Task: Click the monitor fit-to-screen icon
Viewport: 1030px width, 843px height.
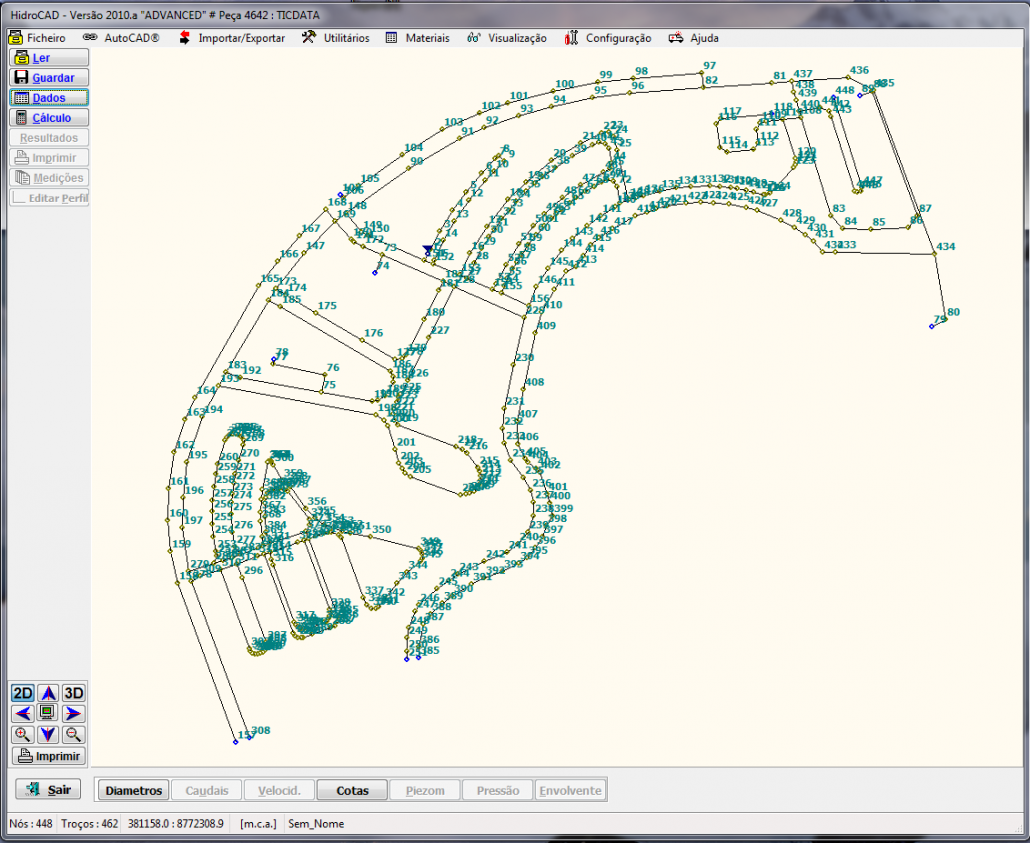Action: tap(47, 713)
